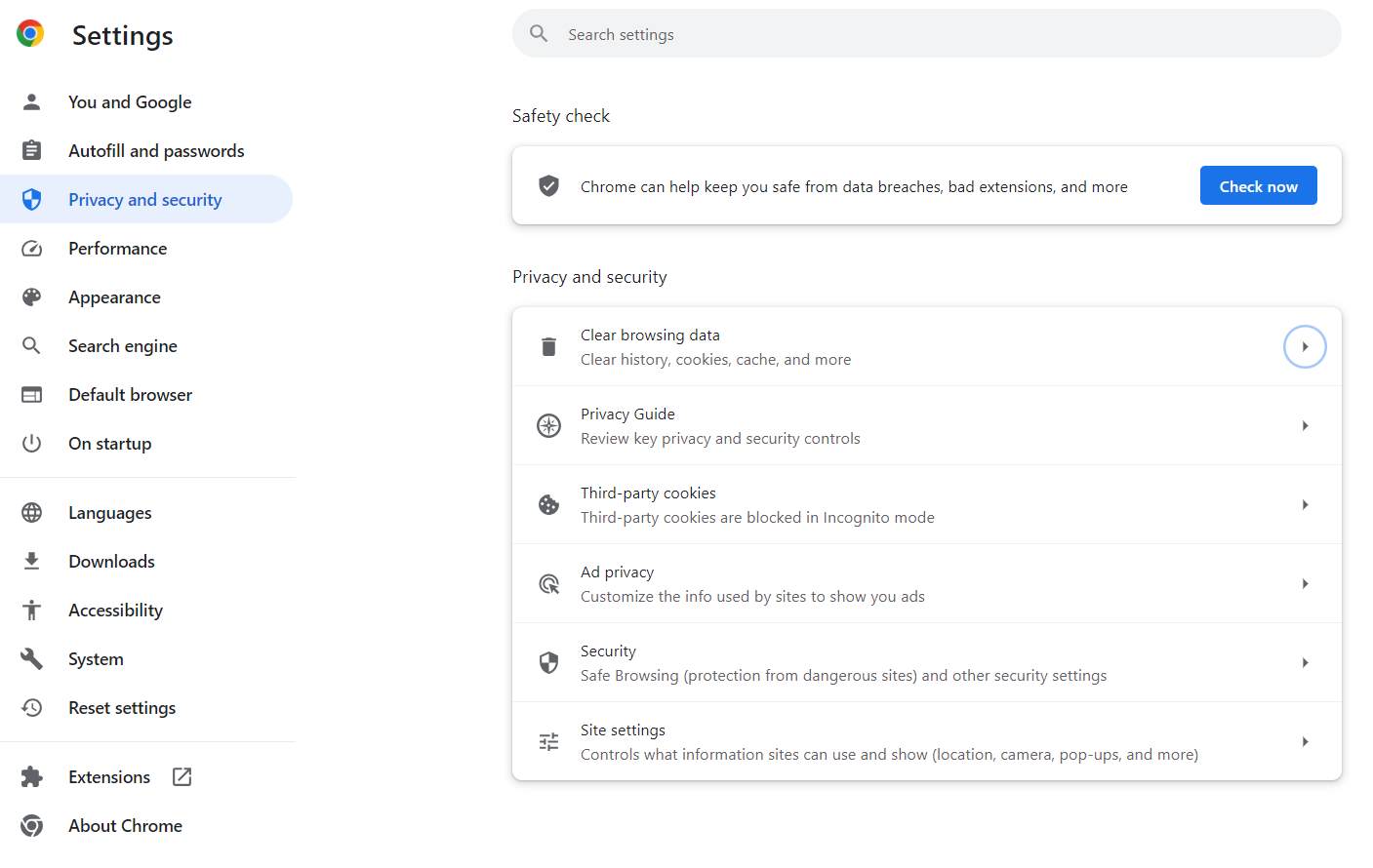Go to Autofill and passwords
This screenshot has width=1373, height=868.
pyautogui.click(x=146, y=150)
